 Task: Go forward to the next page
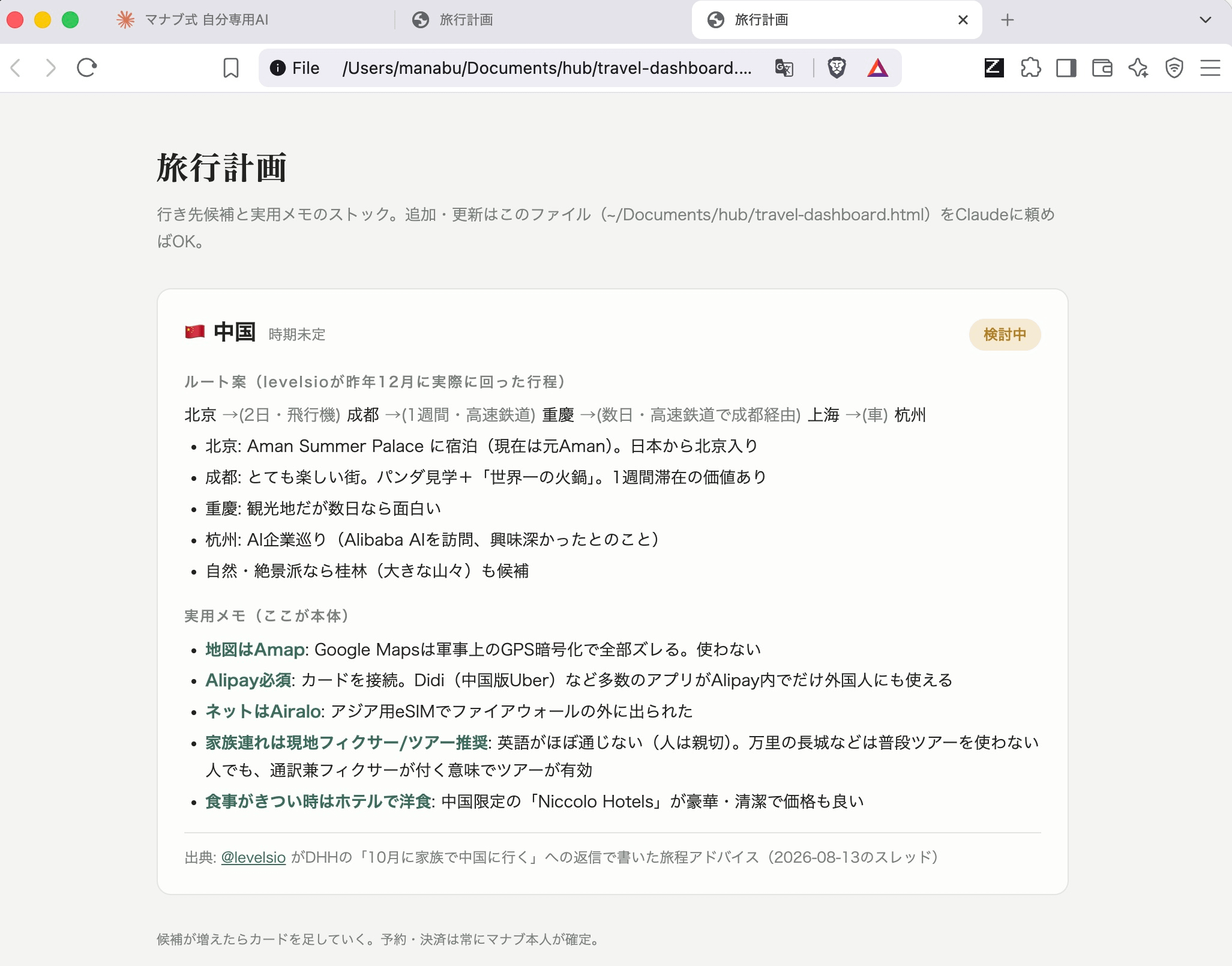click(51, 68)
